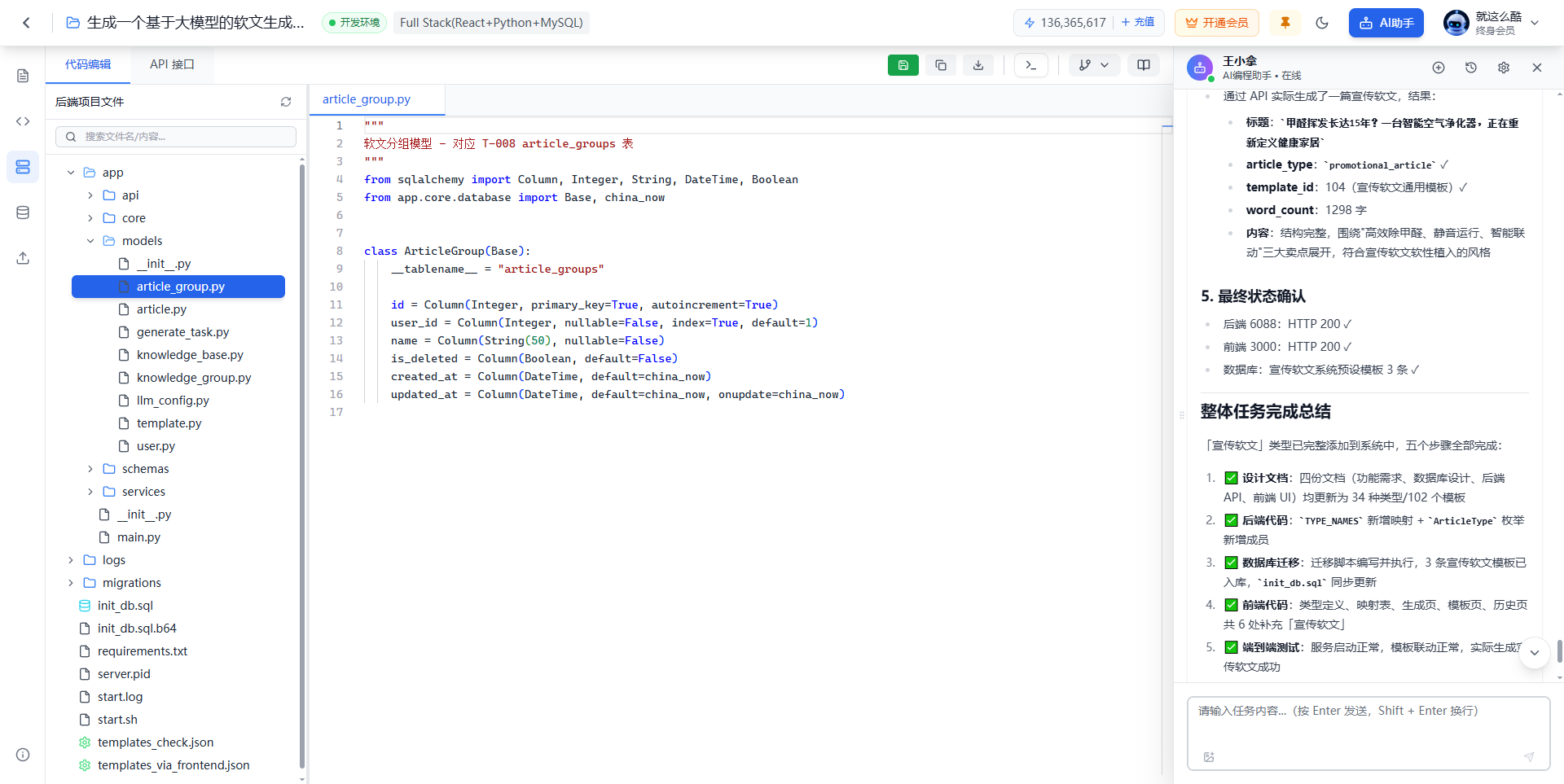1564x784 pixels.
Task: Click the 充值 recharge link
Action: click(1138, 23)
